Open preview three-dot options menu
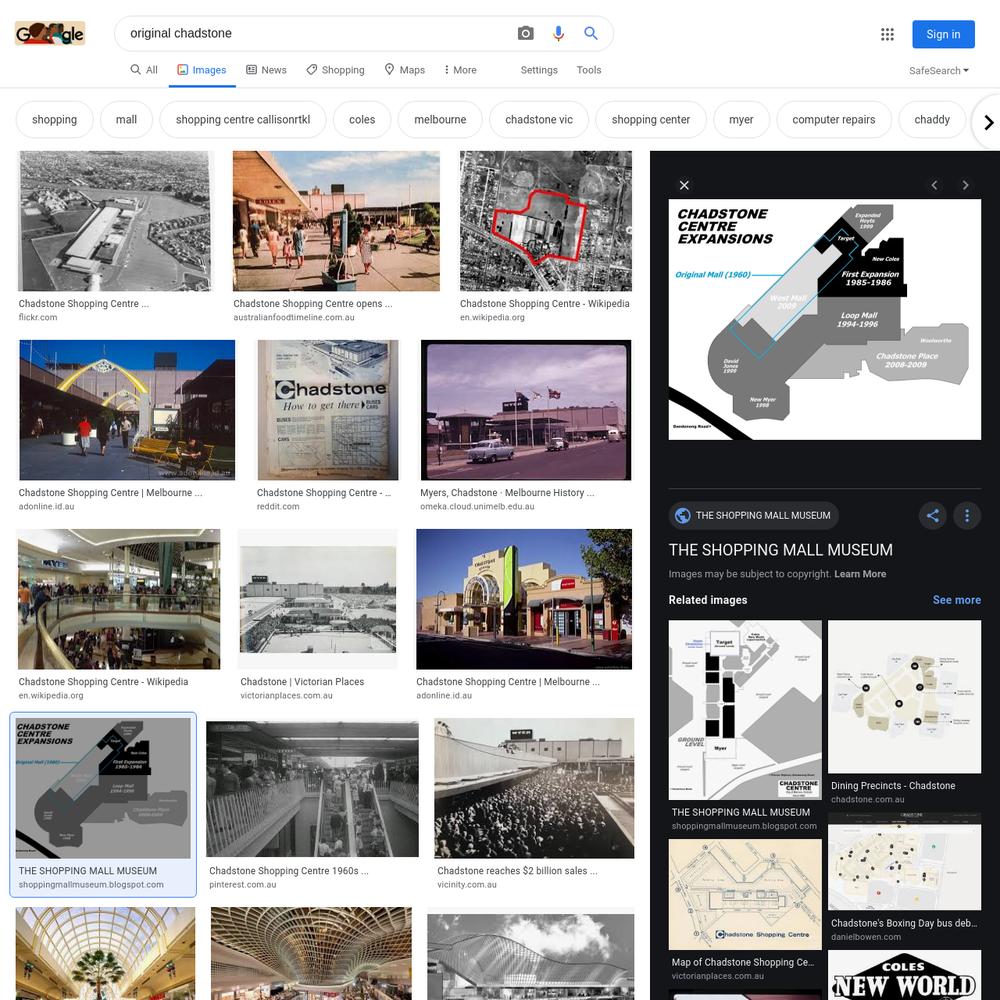The height and width of the screenshot is (1000, 1000). tap(967, 515)
